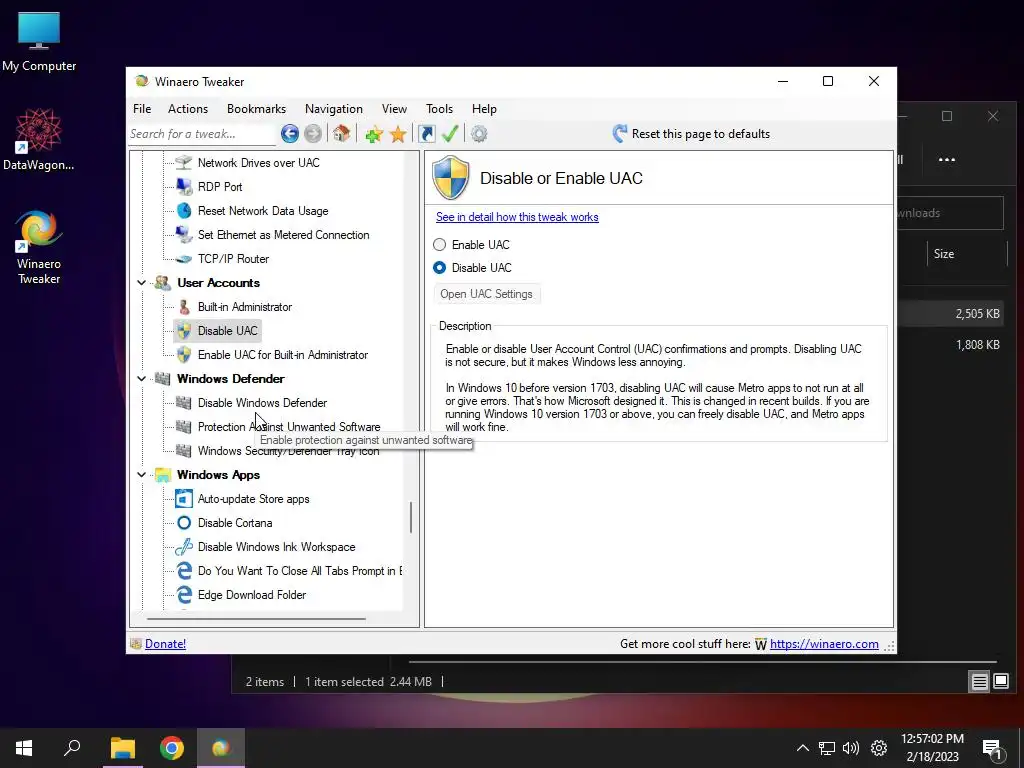Screen dimensions: 1024x768
Task: Click the volume speaker tray icon
Action: click(x=851, y=748)
